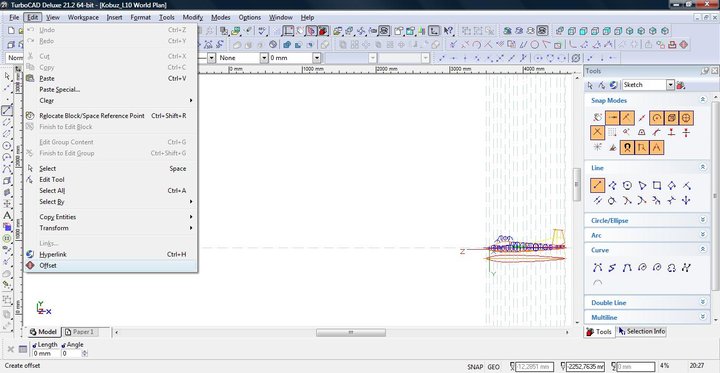The image size is (720, 373).
Task: Click the Text tool in left toolbar
Action: point(7,215)
